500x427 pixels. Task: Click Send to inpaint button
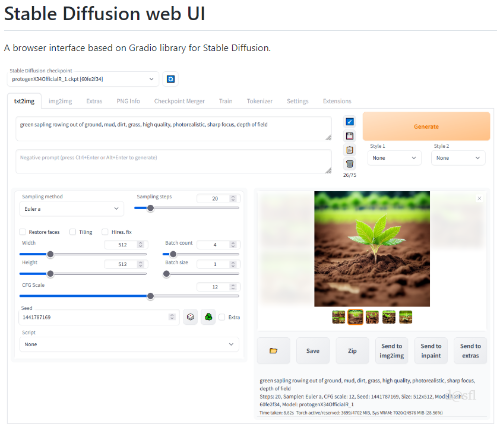tap(431, 351)
